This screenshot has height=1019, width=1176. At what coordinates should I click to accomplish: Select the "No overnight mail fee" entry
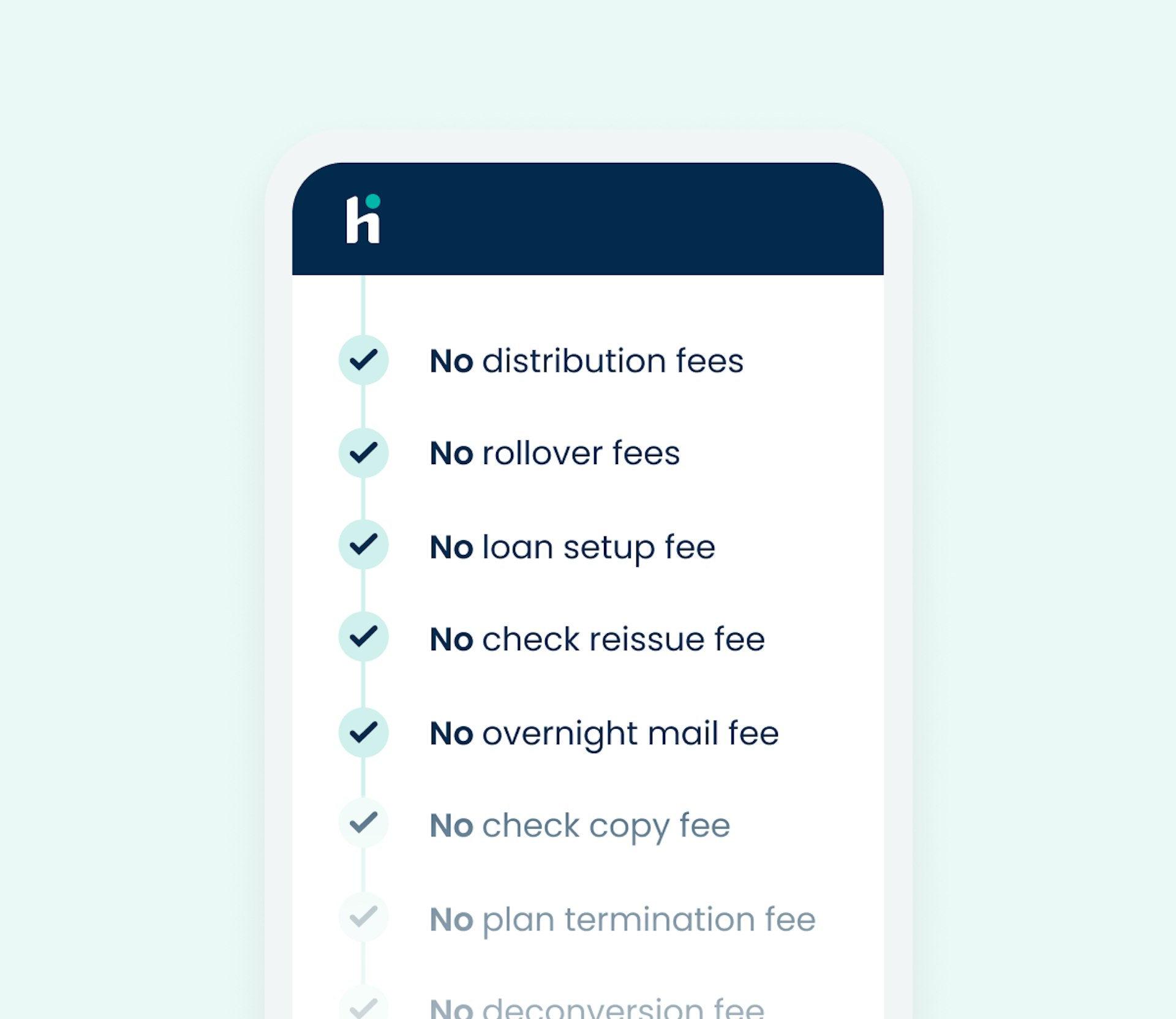click(x=604, y=733)
